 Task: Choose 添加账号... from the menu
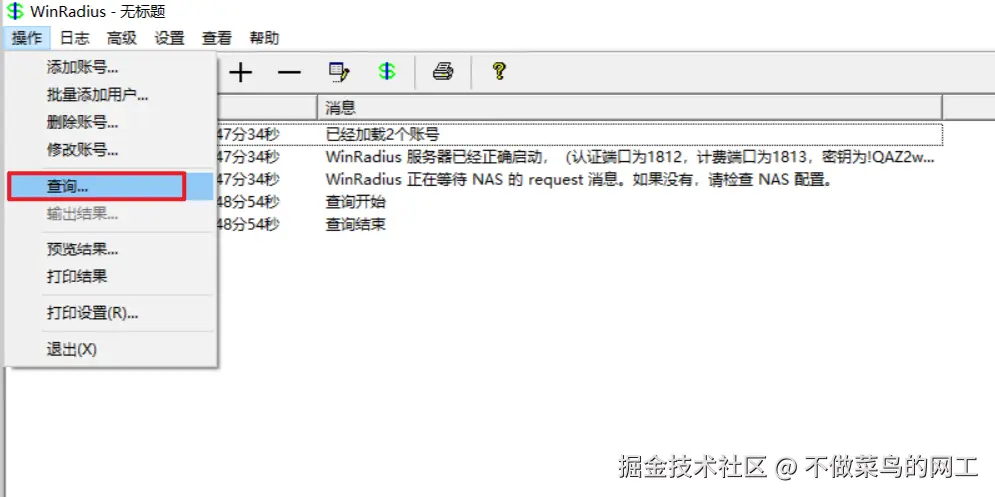point(111,67)
